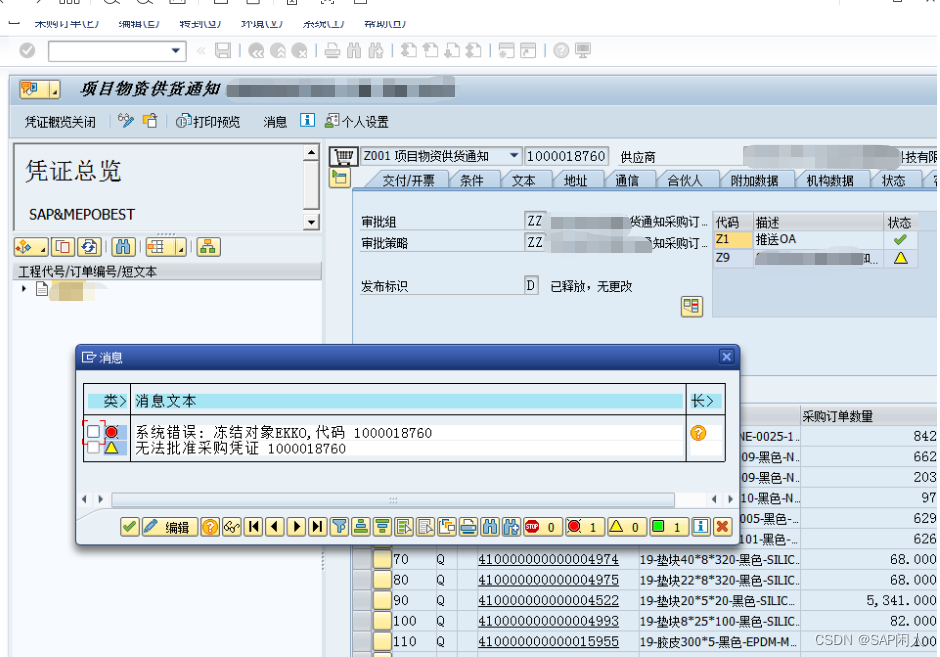The height and width of the screenshot is (657, 940).
Task: Click the green checkmark Continue button in 消息 dialog
Action: 129,527
